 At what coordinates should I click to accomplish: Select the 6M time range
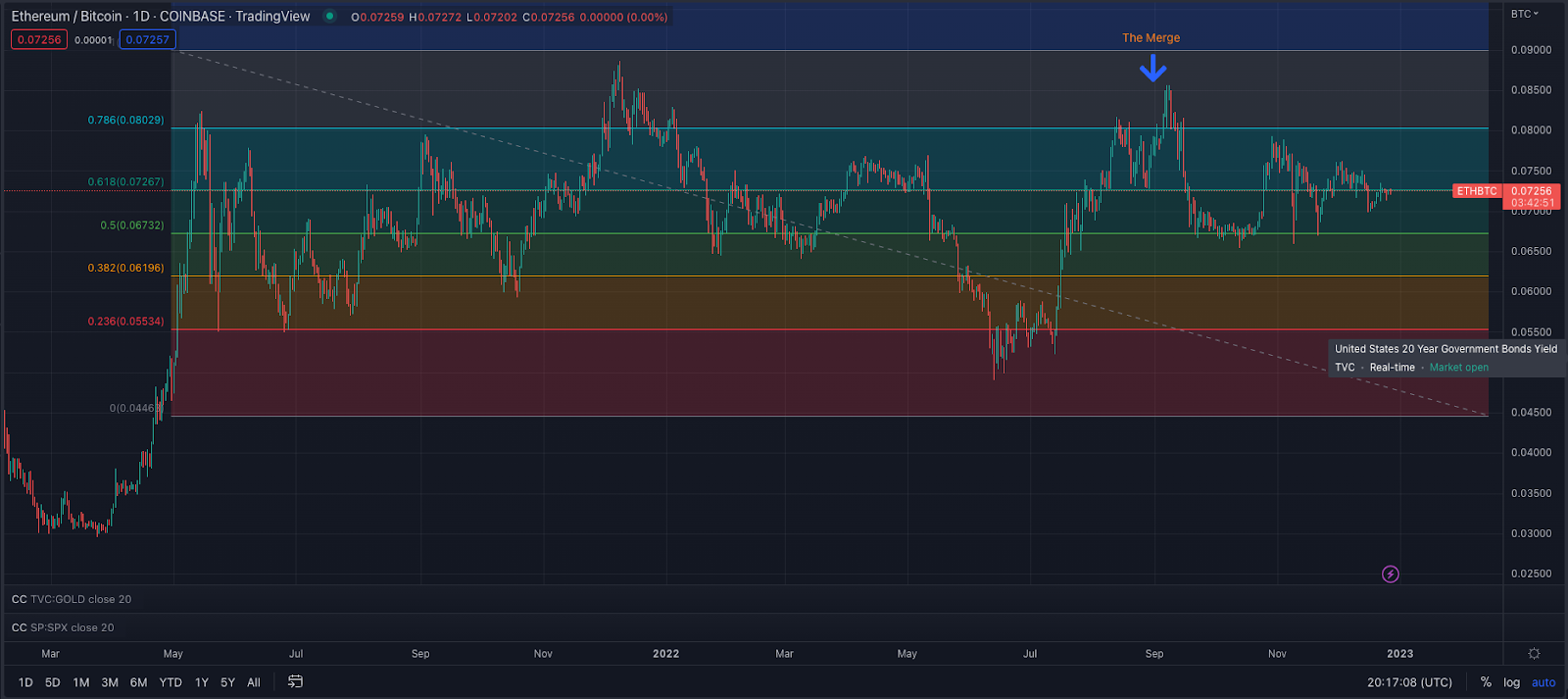point(138,682)
